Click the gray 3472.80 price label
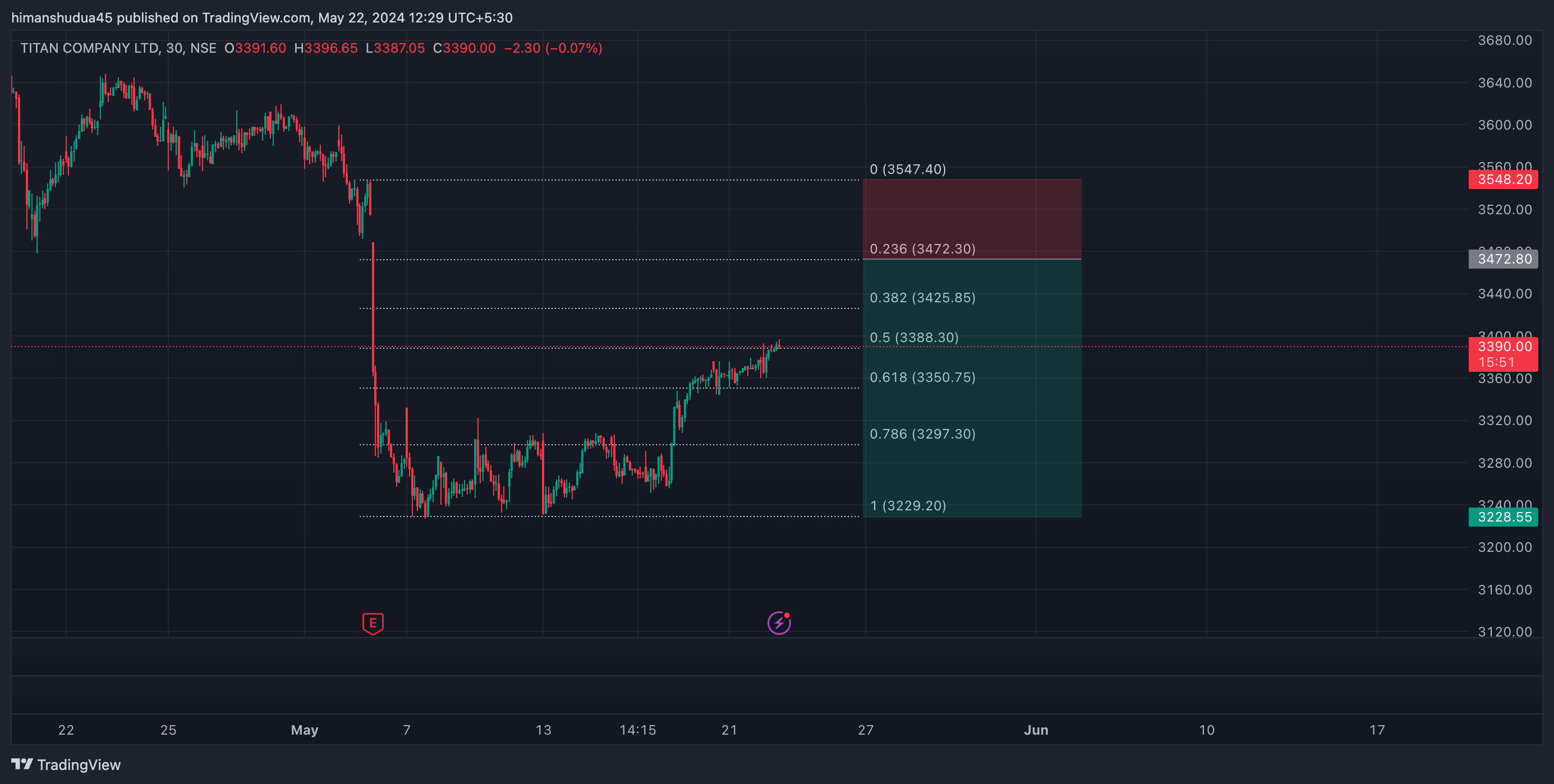 point(1503,259)
